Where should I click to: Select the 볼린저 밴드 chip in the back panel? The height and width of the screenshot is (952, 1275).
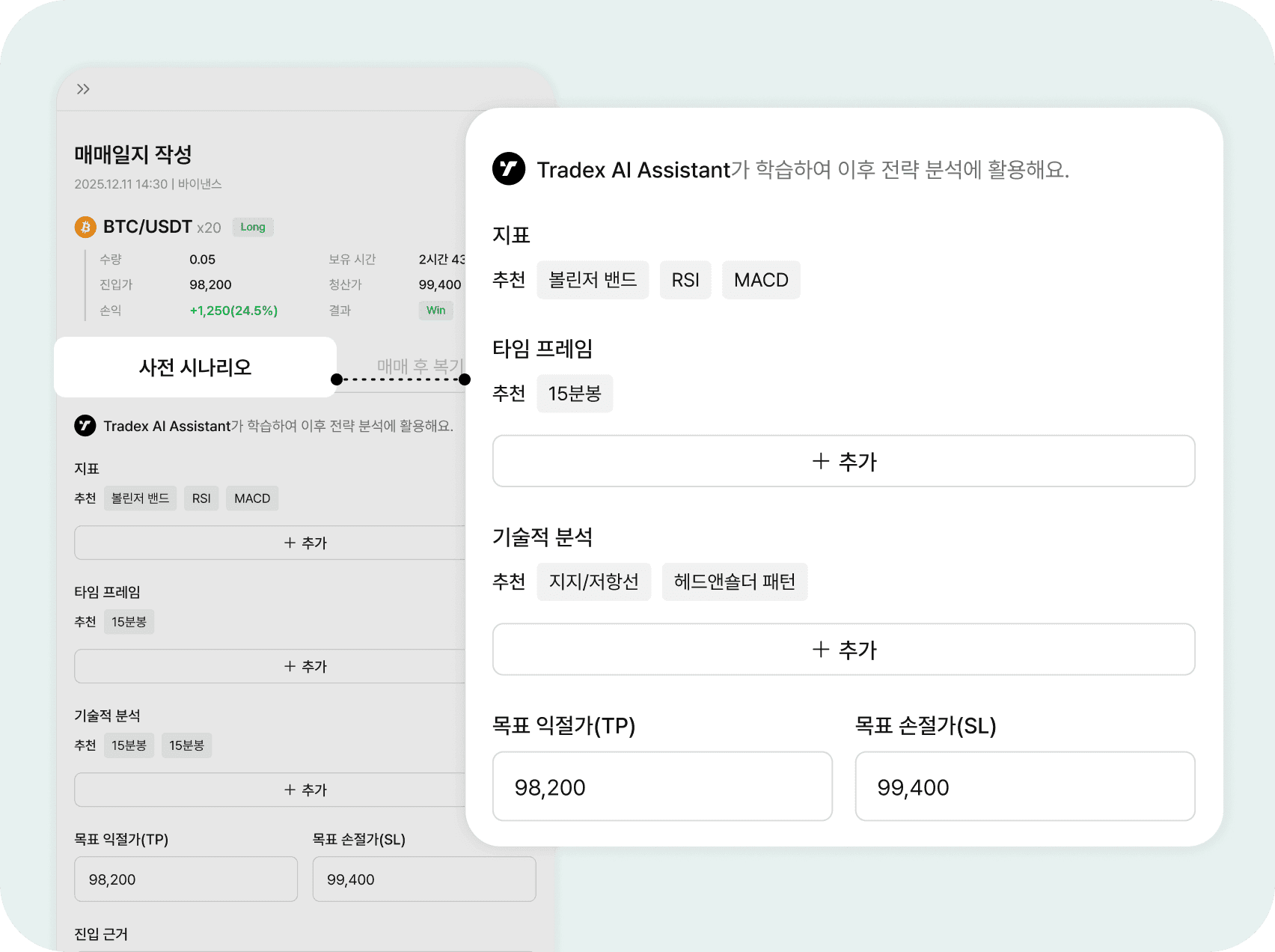pos(140,498)
